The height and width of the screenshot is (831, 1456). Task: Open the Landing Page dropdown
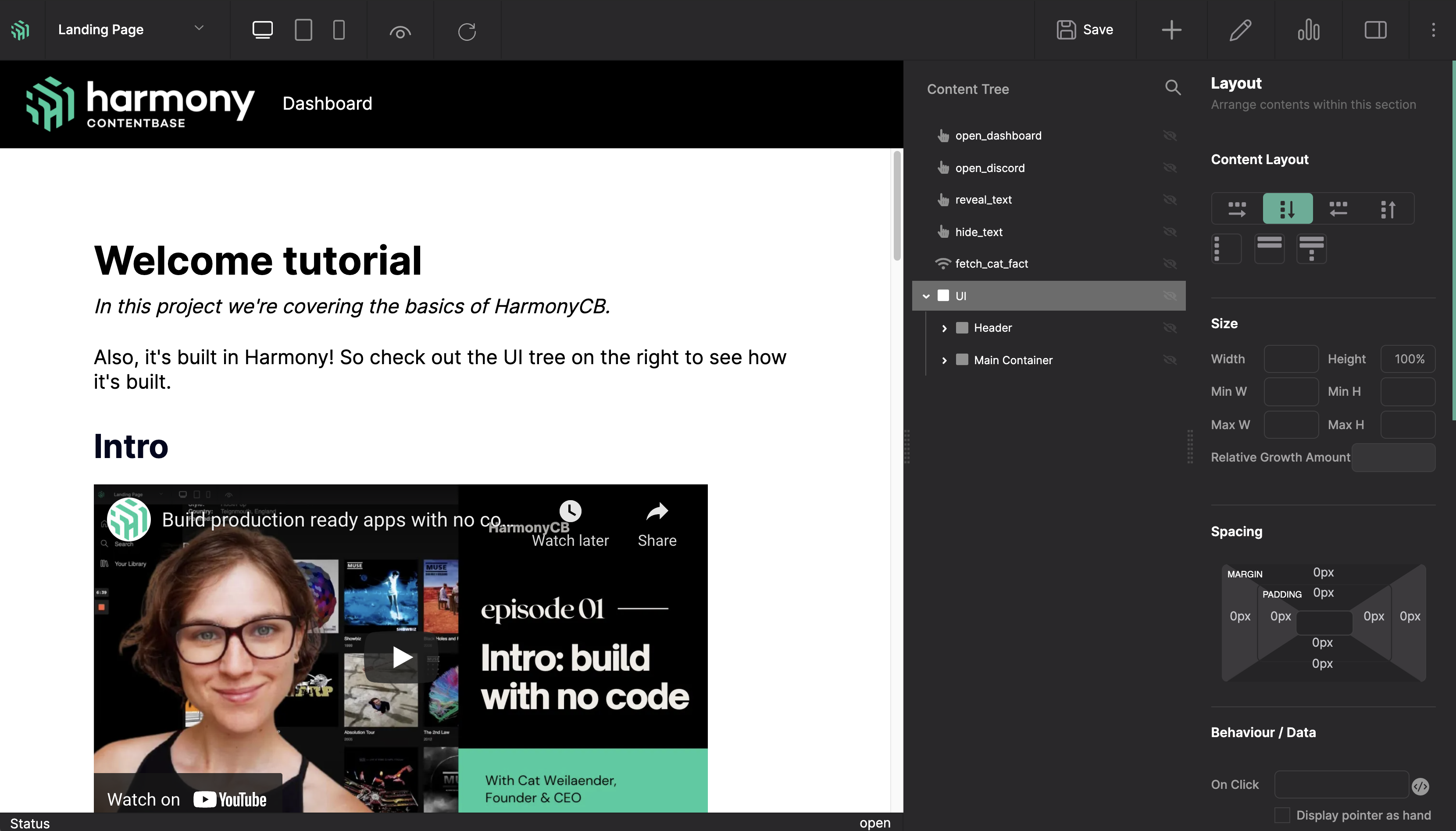pos(131,30)
